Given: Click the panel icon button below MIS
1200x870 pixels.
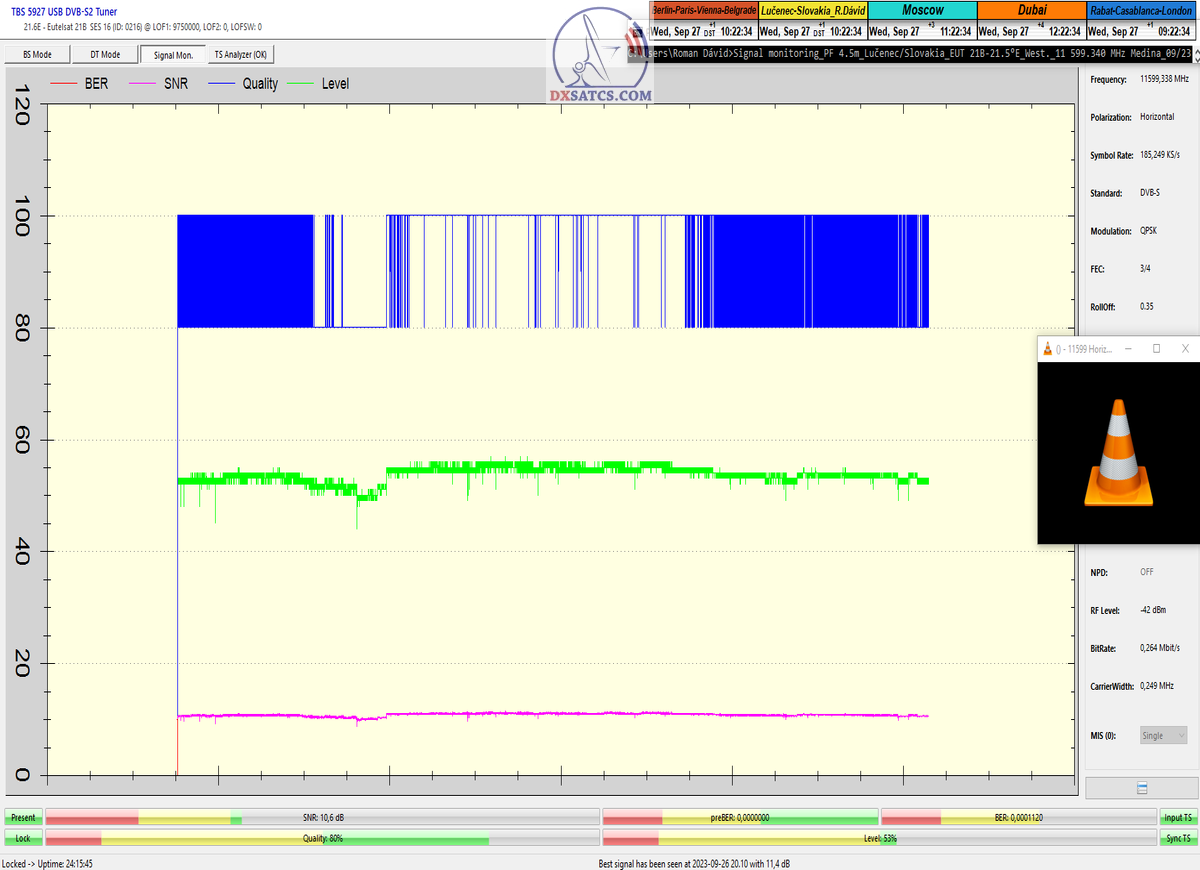Looking at the screenshot, I should click(x=1141, y=788).
